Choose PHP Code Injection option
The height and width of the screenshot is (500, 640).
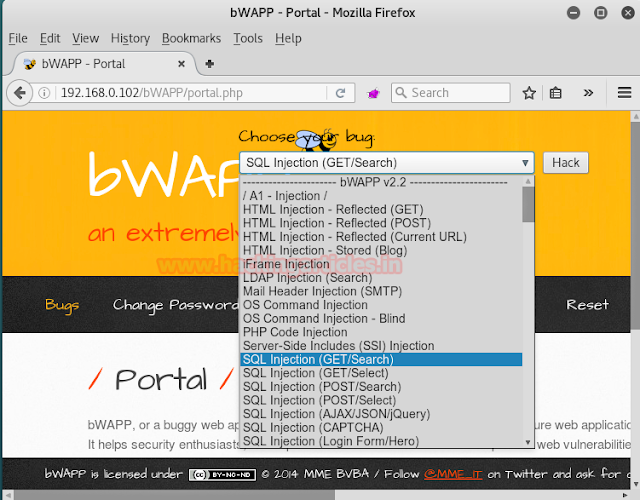click(x=380, y=332)
